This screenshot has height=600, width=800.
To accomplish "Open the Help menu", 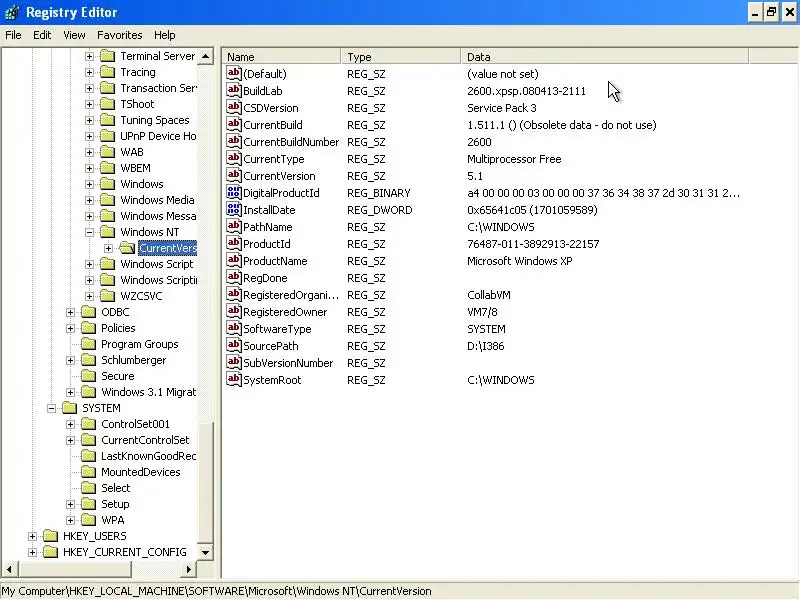I will coord(164,35).
